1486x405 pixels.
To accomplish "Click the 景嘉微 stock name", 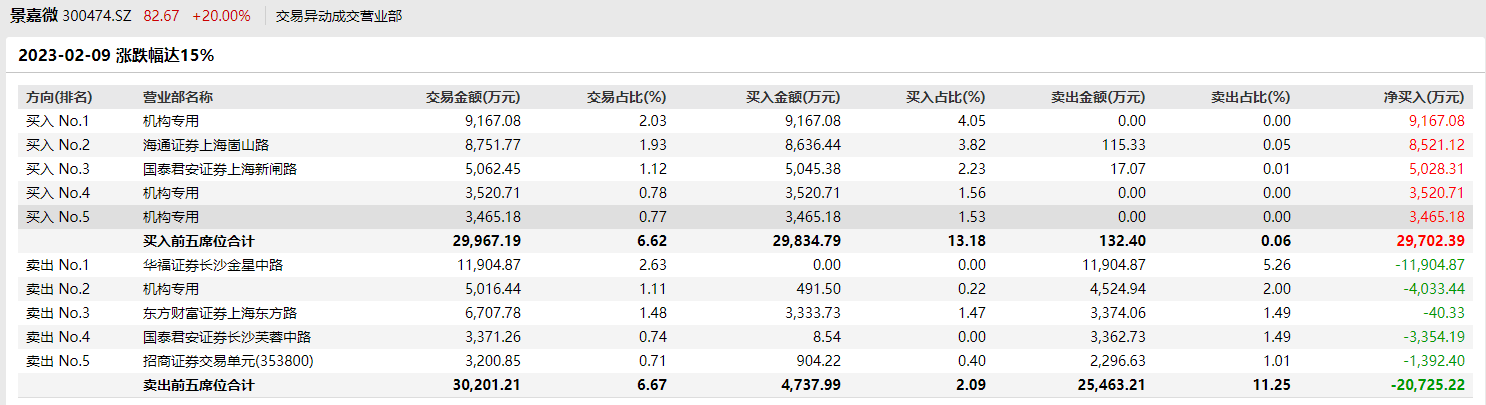I will [x=34, y=16].
